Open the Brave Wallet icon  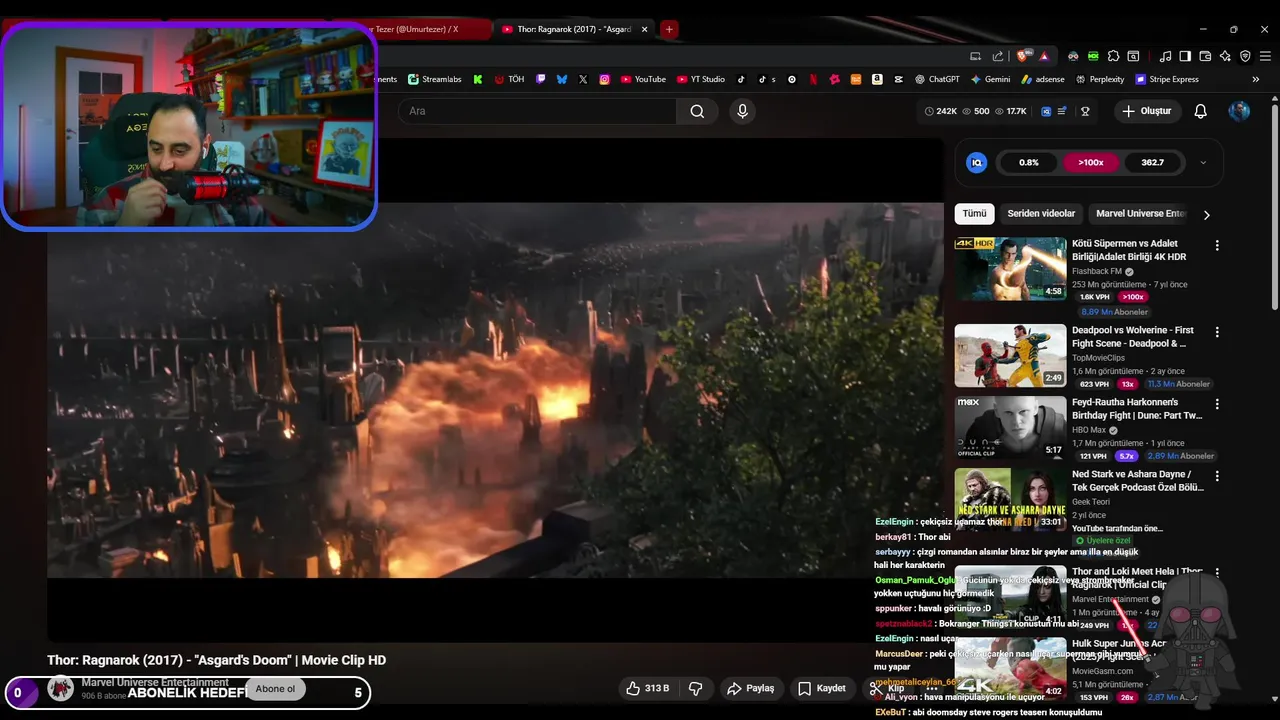(1205, 56)
